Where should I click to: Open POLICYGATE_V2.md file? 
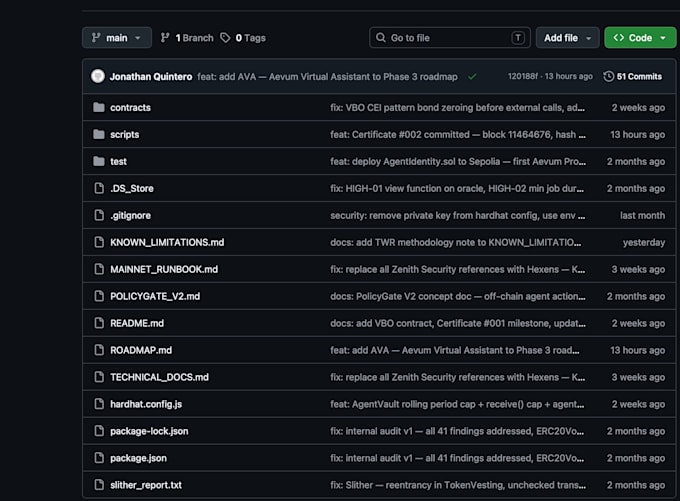(155, 296)
